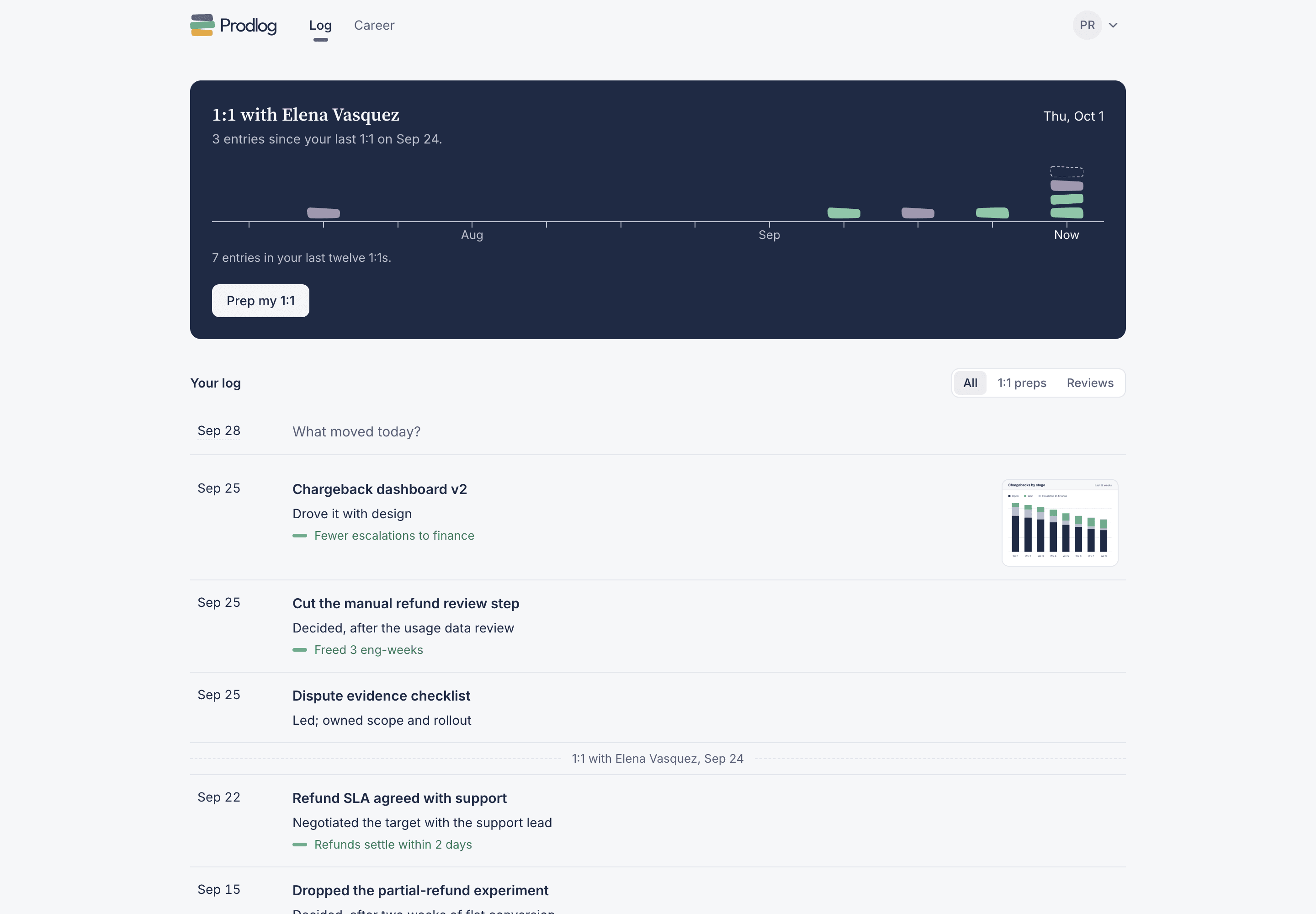Click 'Negotiated the target with the support lead'
Image resolution: width=1316 pixels, height=914 pixels.
[x=422, y=823]
